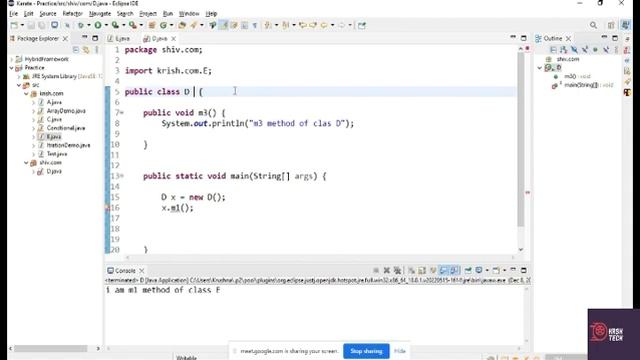640x360 pixels.
Task: Click the Save All toolbar icon
Action: [41, 25]
